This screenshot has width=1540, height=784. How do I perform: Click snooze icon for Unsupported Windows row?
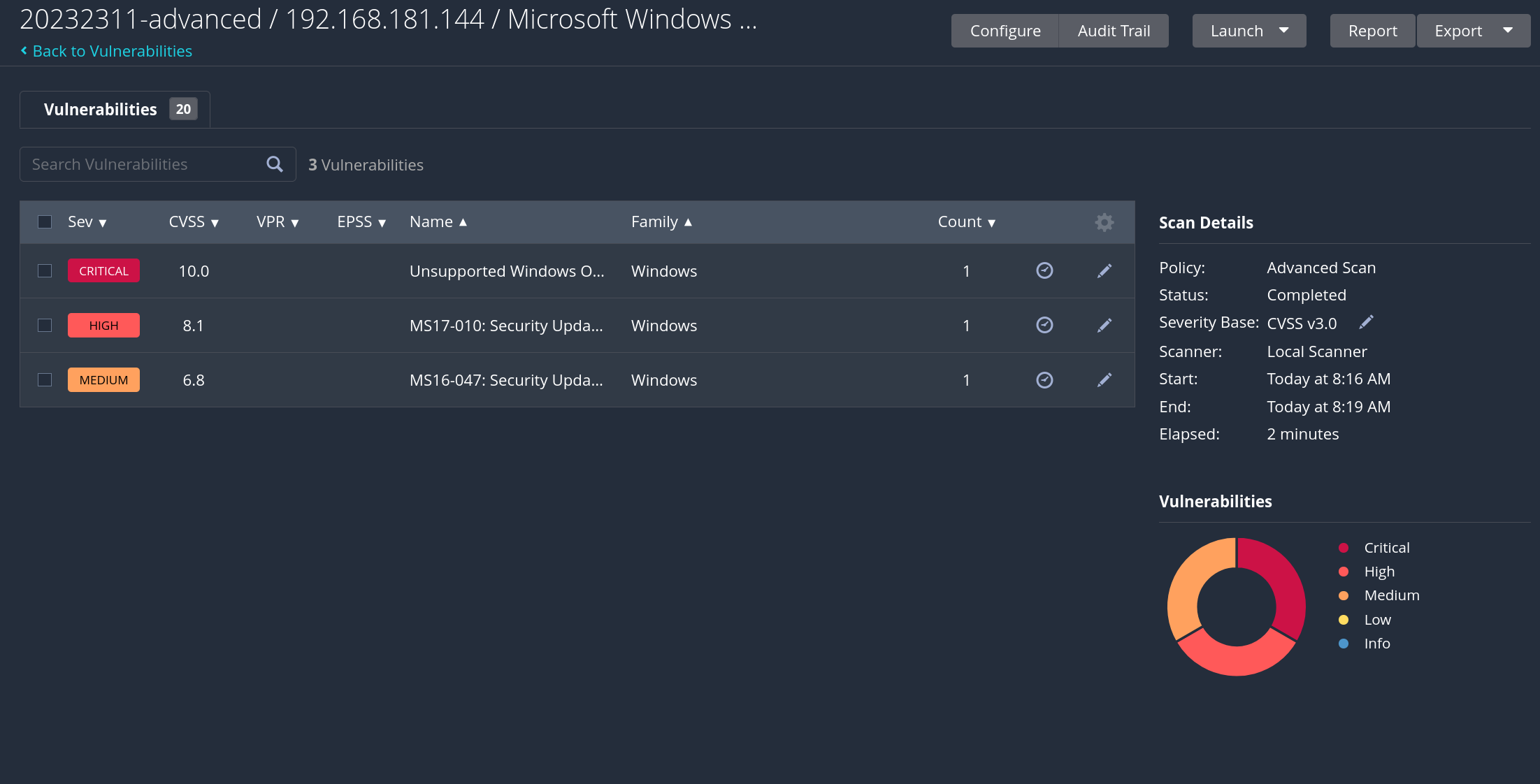1044,270
